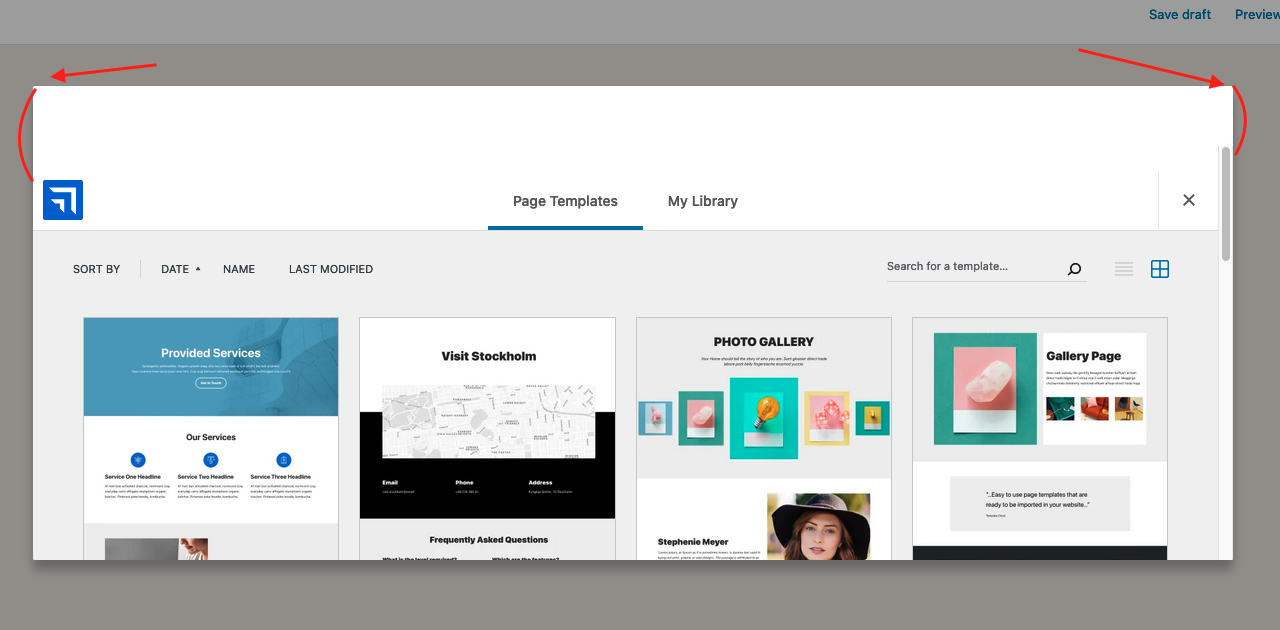Click the search magnifier icon
Image resolution: width=1280 pixels, height=630 pixels.
(x=1074, y=269)
